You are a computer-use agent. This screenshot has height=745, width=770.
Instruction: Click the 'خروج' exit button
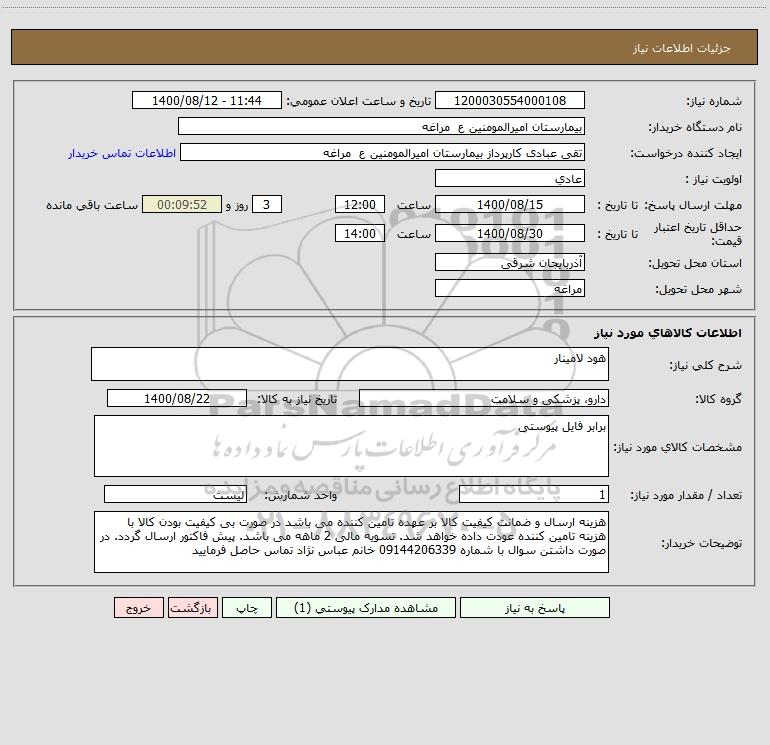138,607
